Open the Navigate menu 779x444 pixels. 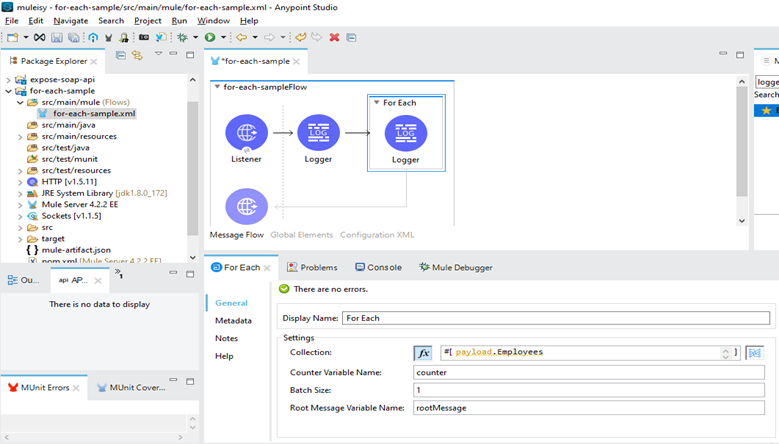tap(70, 20)
